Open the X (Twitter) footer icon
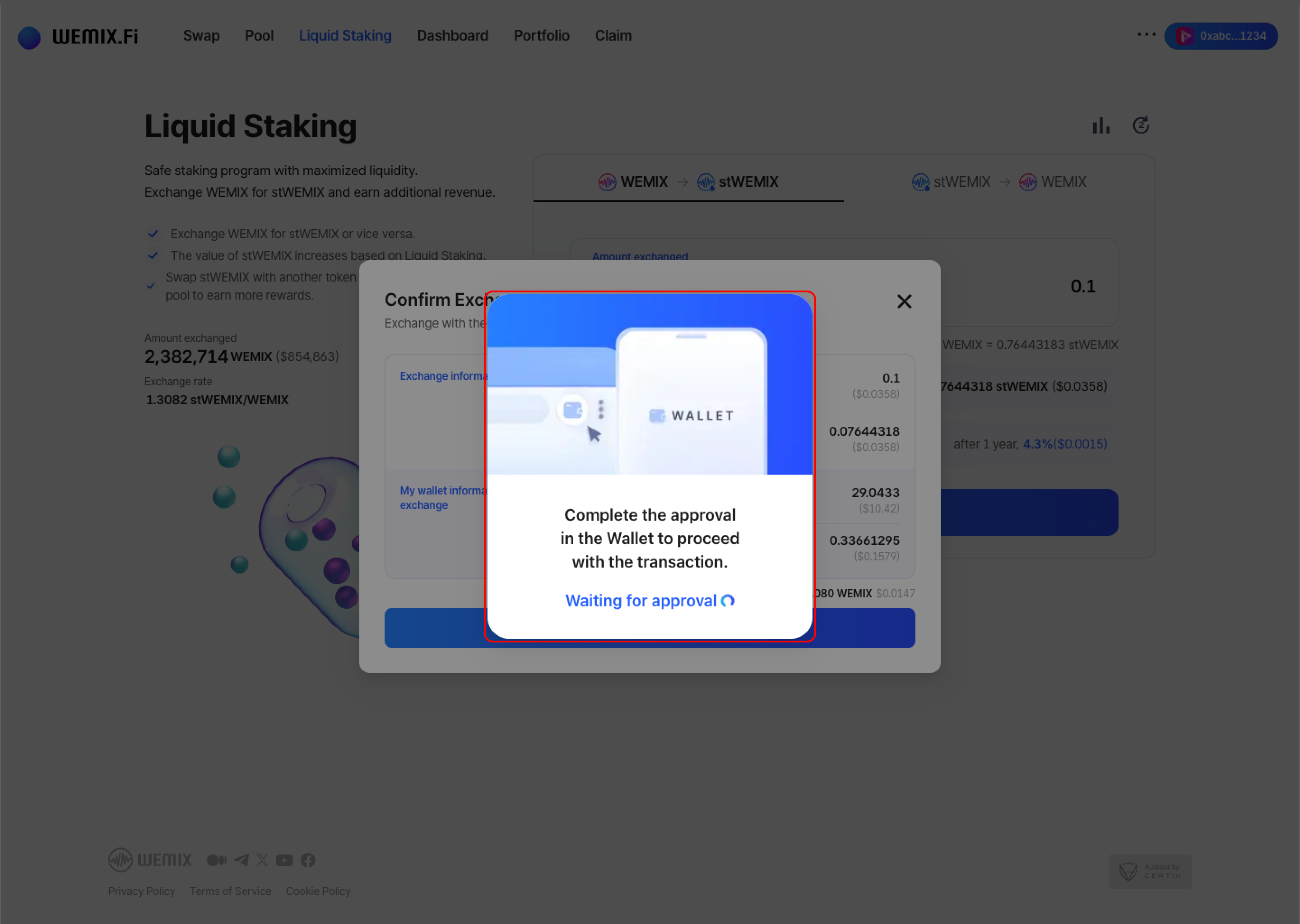The width and height of the screenshot is (1300, 924). click(262, 860)
